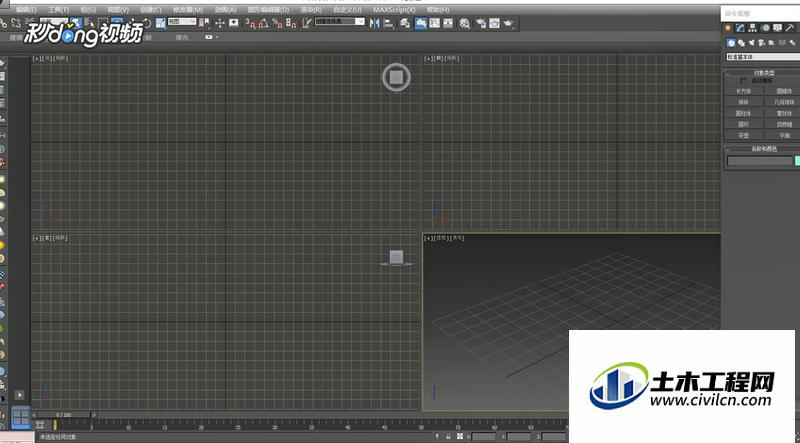Open the 动画(A) menu
This screenshot has width=800, height=443.
coord(226,10)
